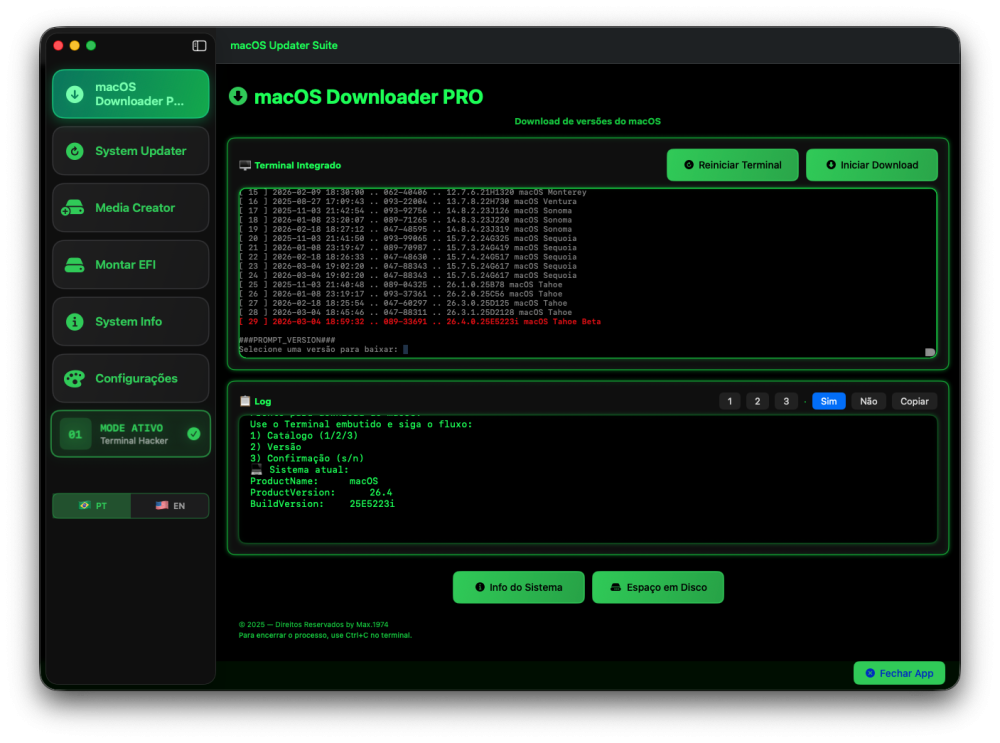Viewport: 1000px width, 743px height.
Task: Check Espaço em Disco
Action: (x=658, y=587)
